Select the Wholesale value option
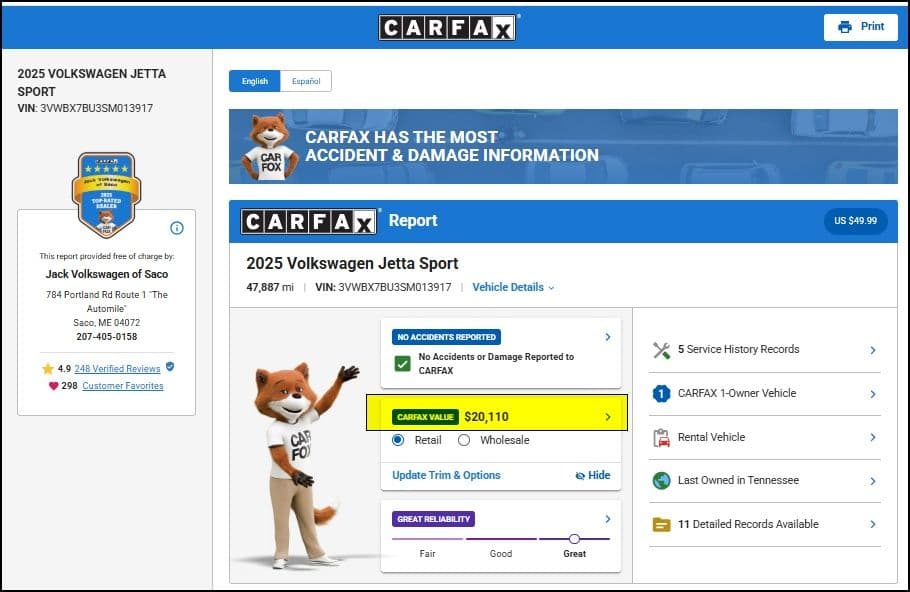The width and height of the screenshot is (910, 592). (464, 440)
